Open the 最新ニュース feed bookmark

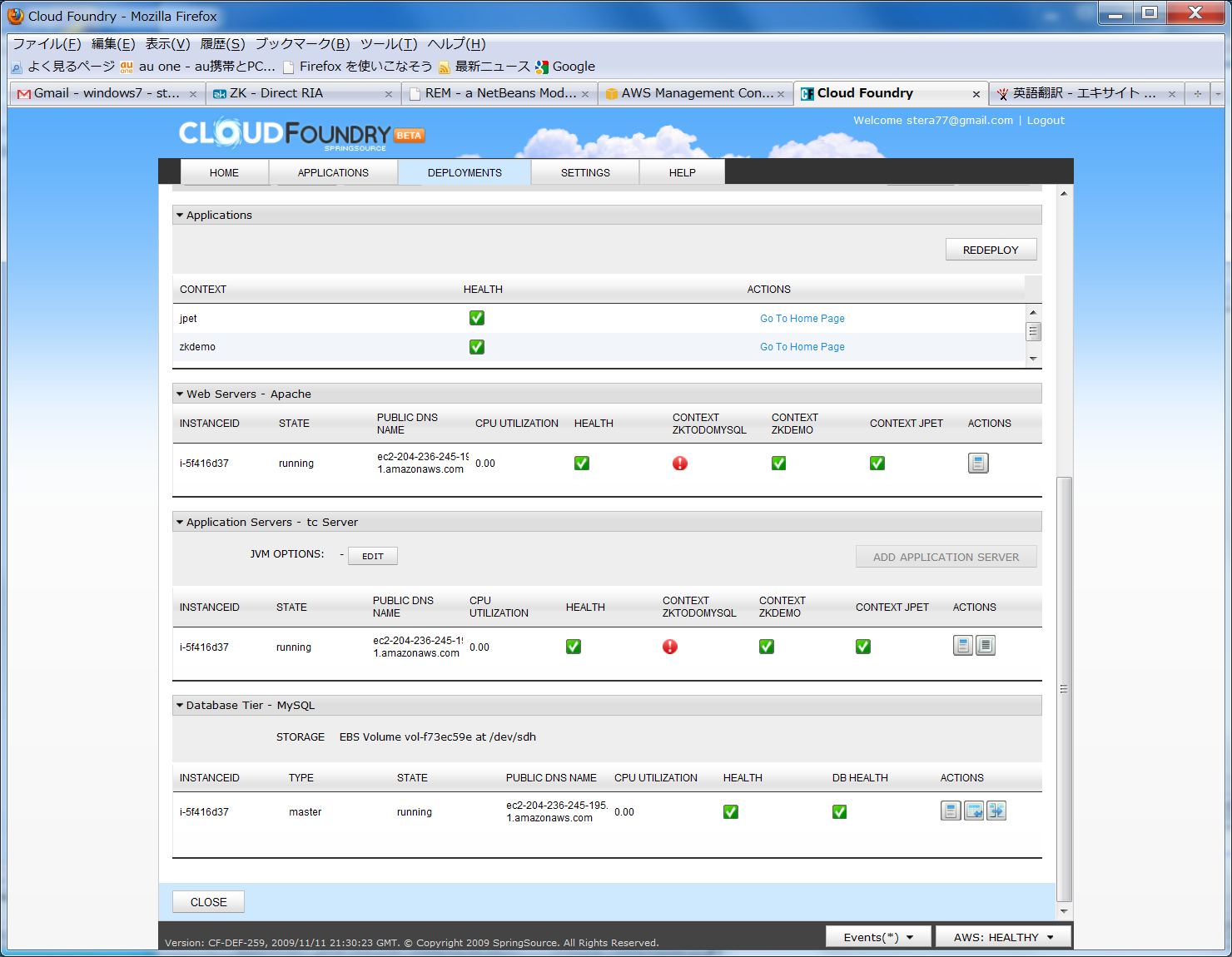[x=484, y=67]
